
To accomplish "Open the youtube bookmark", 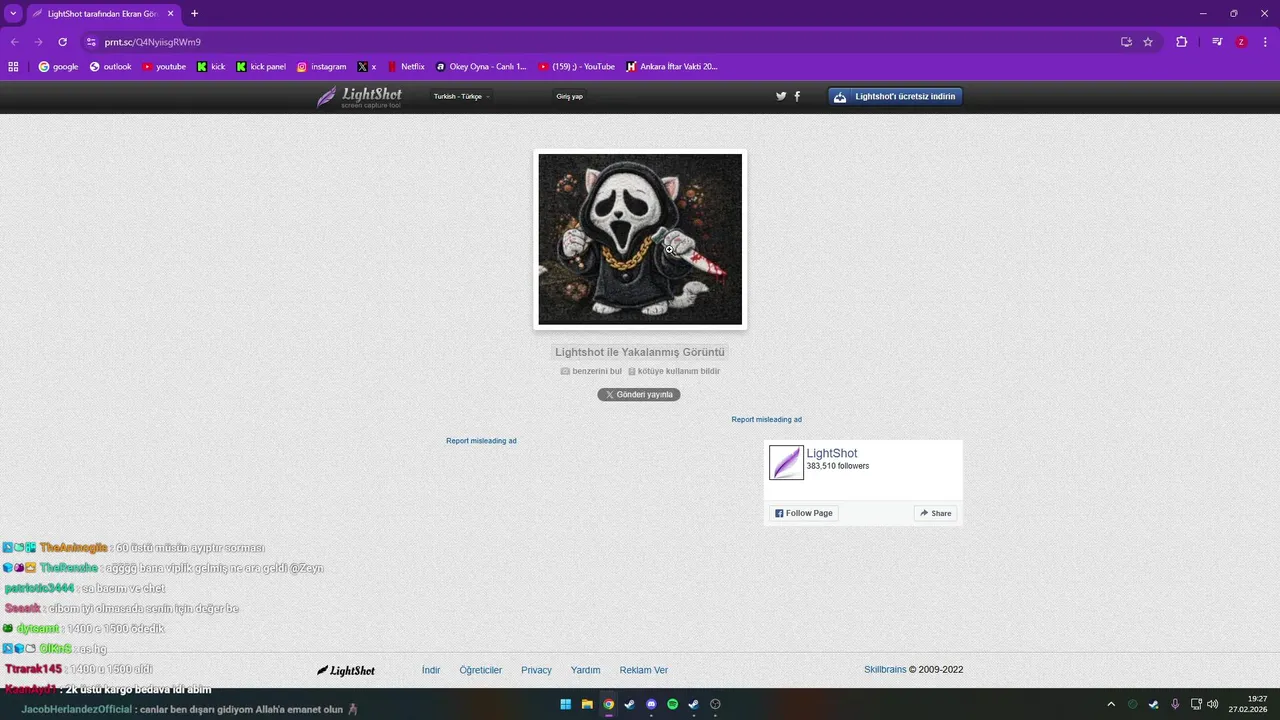I will [x=164, y=67].
